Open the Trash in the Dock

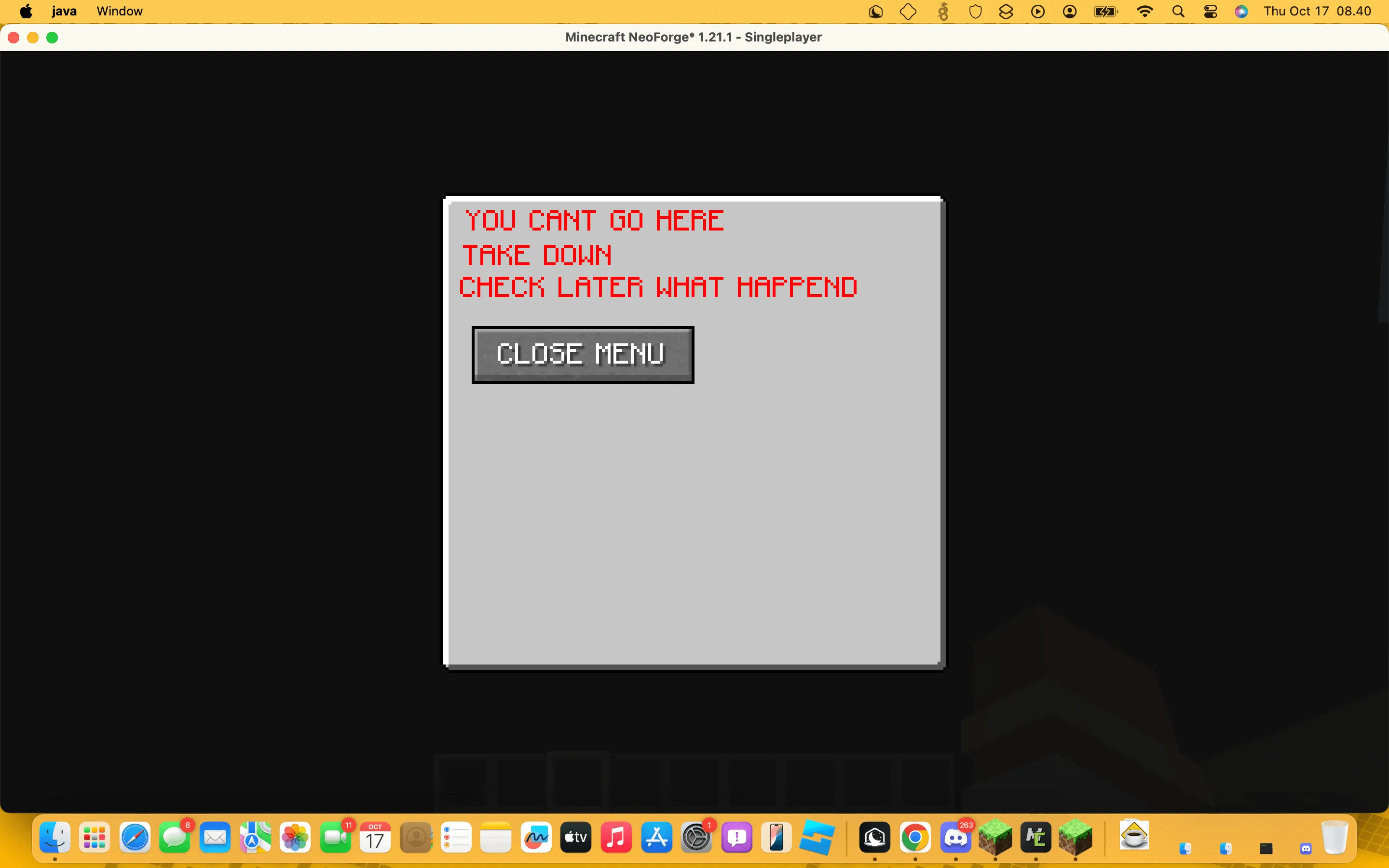point(1334,838)
